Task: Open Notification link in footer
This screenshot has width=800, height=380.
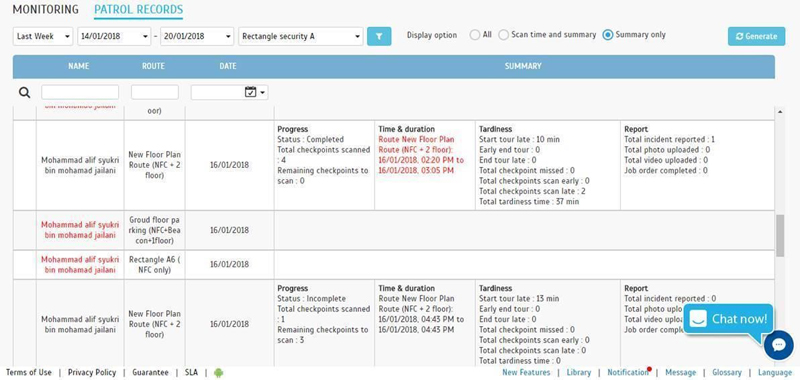Action: [628, 372]
